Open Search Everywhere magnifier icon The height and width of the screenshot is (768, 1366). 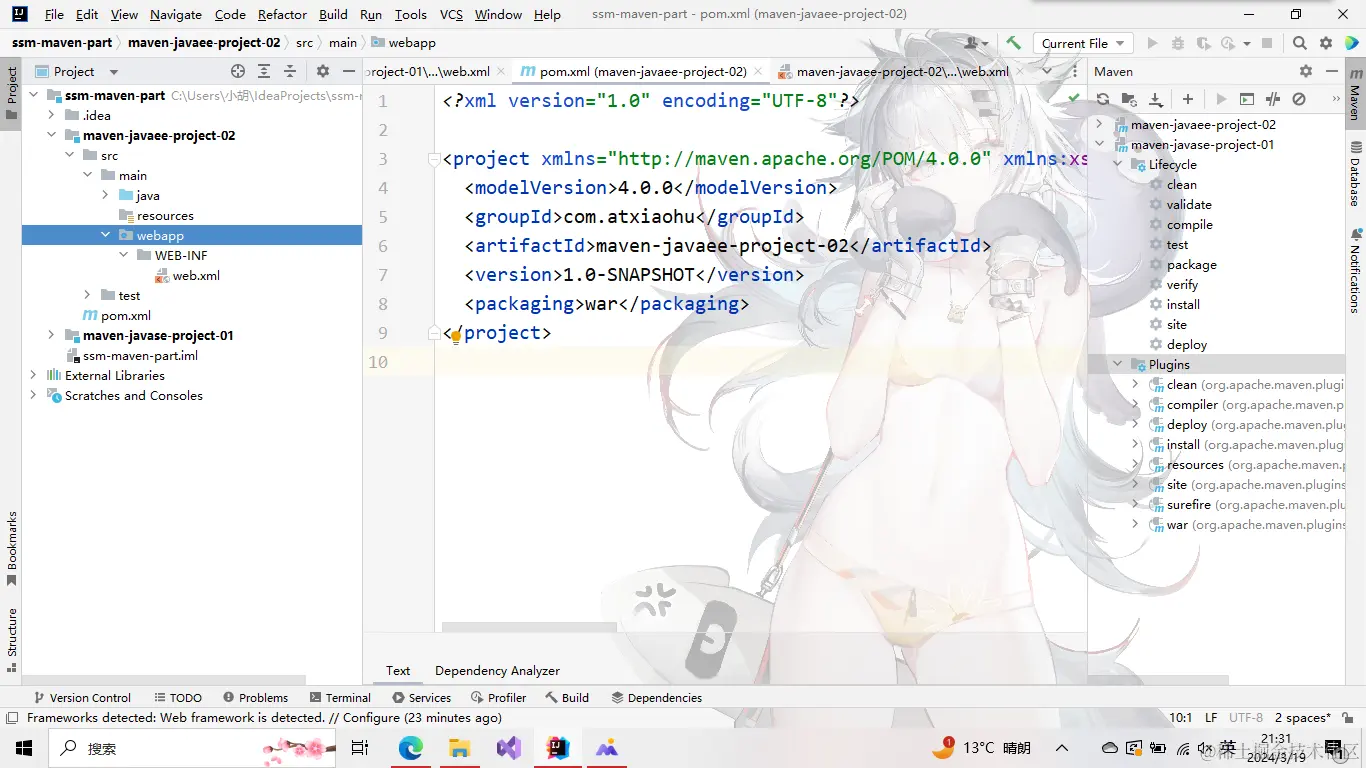(1299, 43)
